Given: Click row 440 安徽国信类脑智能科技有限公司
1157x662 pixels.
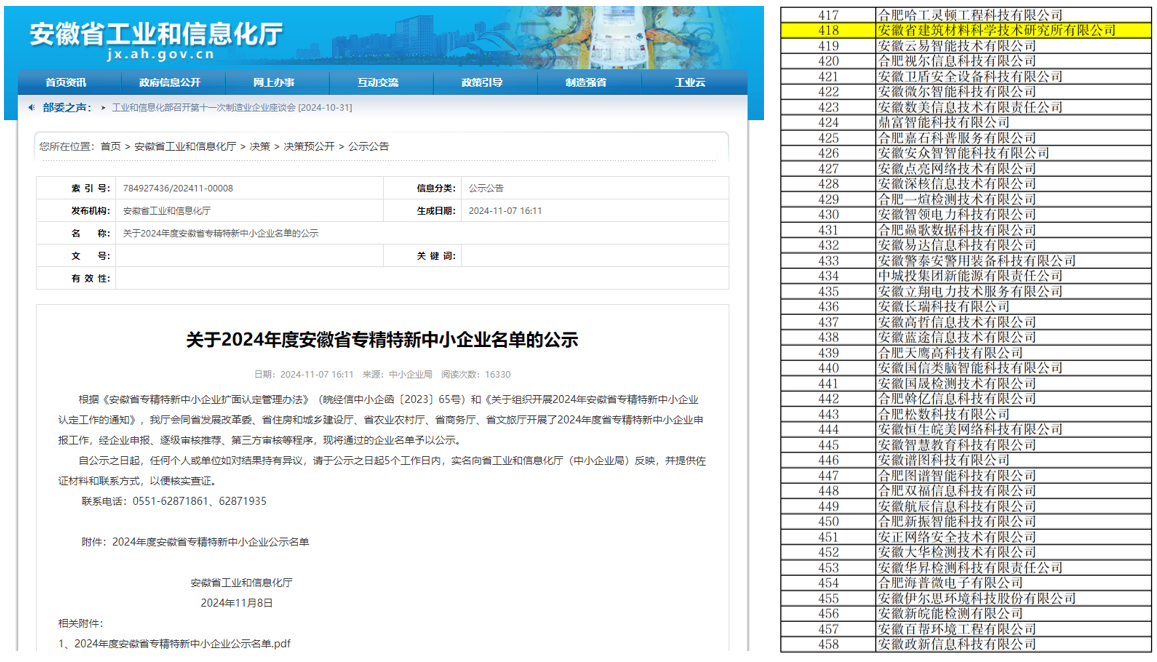Looking at the screenshot, I should coord(970,368).
